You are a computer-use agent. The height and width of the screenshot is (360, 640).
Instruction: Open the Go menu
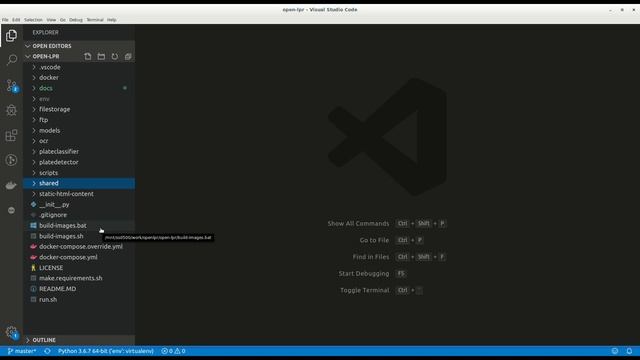click(62, 20)
